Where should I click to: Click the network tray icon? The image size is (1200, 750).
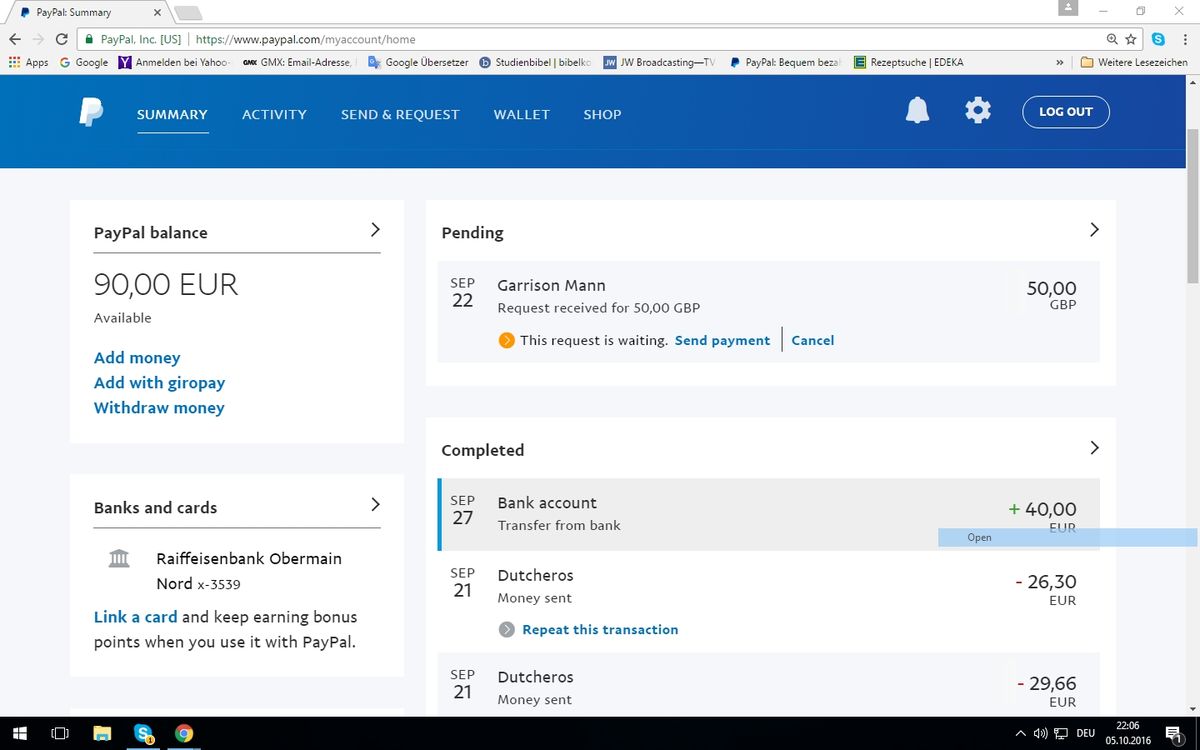click(x=1060, y=733)
